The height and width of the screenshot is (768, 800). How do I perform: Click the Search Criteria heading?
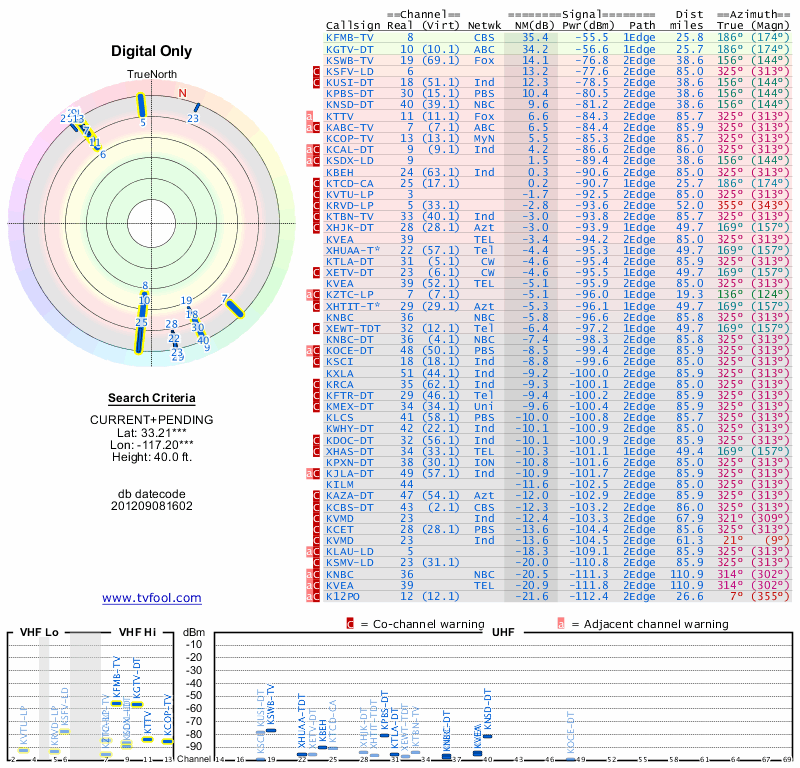(x=151, y=397)
